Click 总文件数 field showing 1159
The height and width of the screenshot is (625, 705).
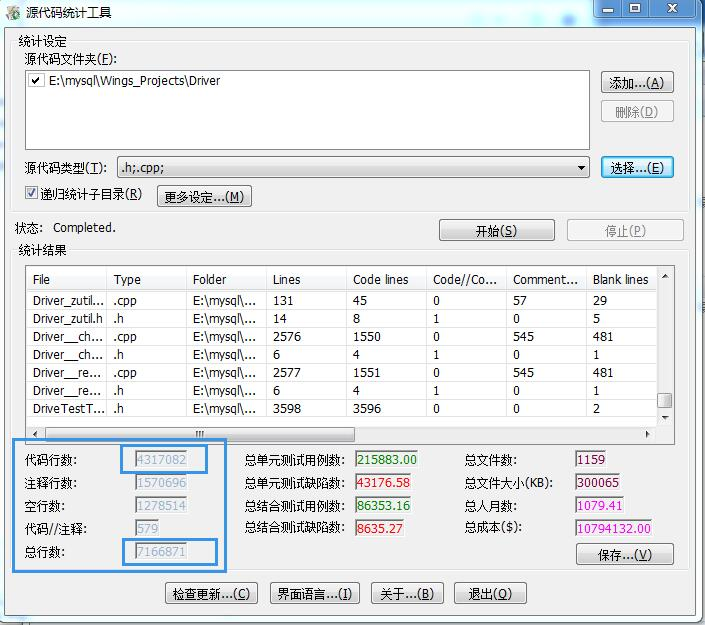coord(591,459)
